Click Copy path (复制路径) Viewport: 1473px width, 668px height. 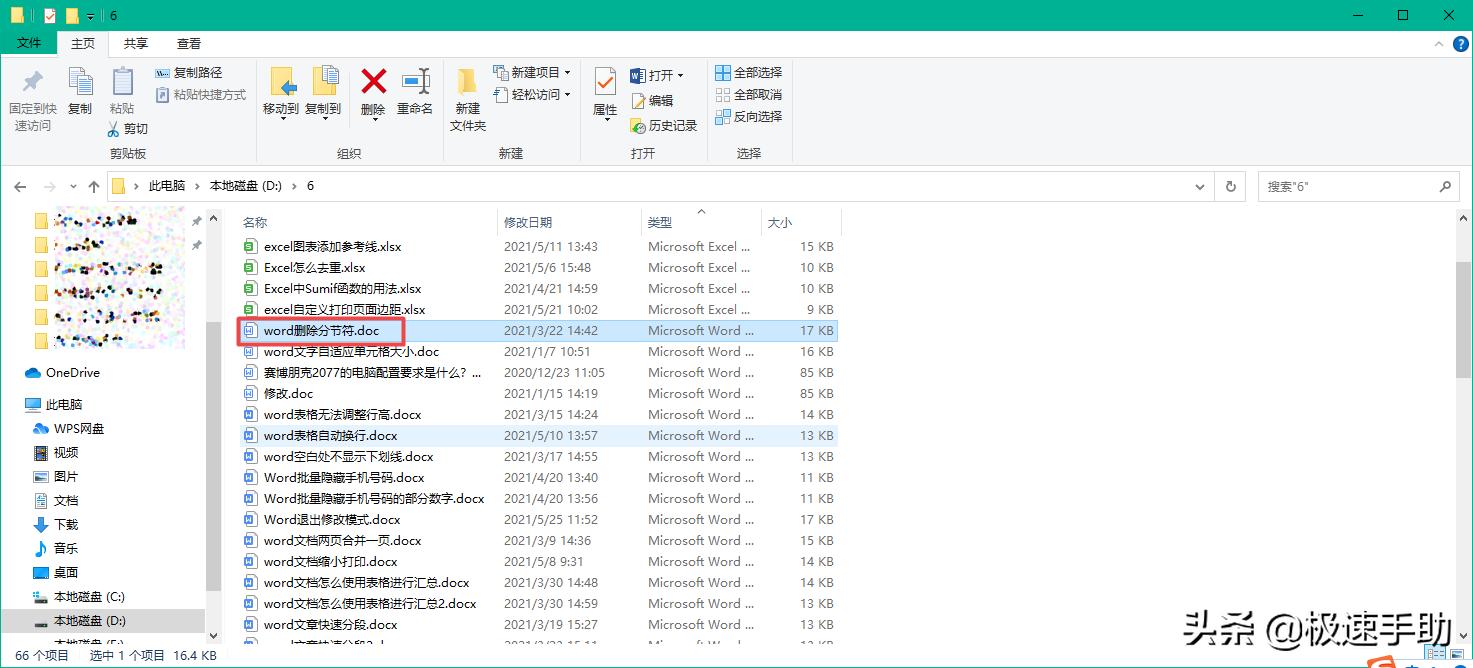[x=189, y=73]
